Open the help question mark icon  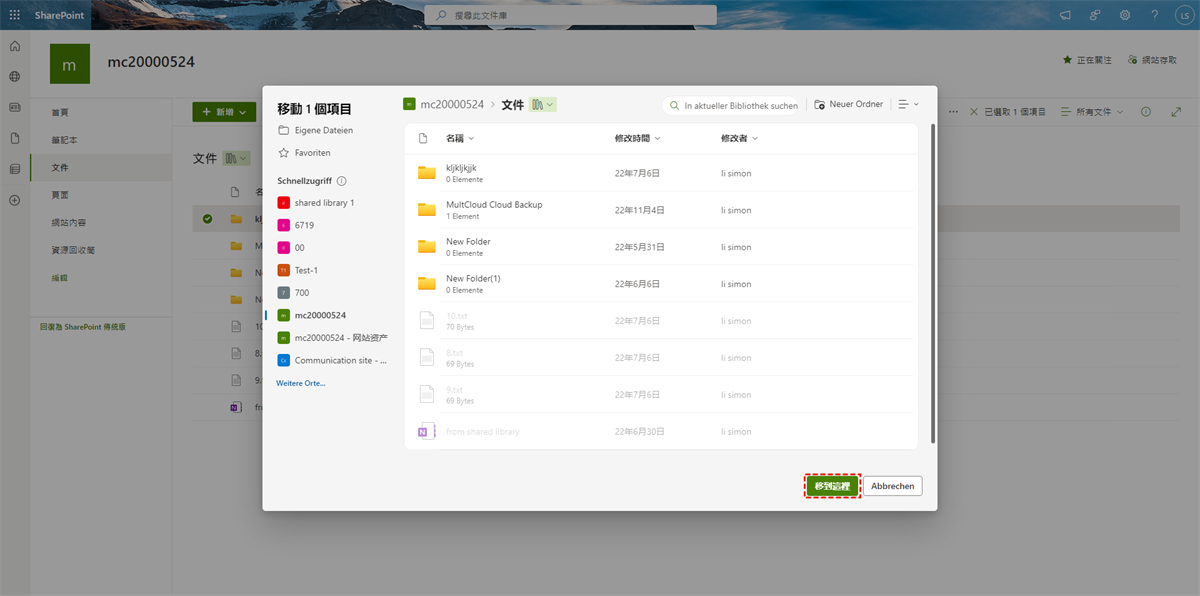pyautogui.click(x=1155, y=15)
